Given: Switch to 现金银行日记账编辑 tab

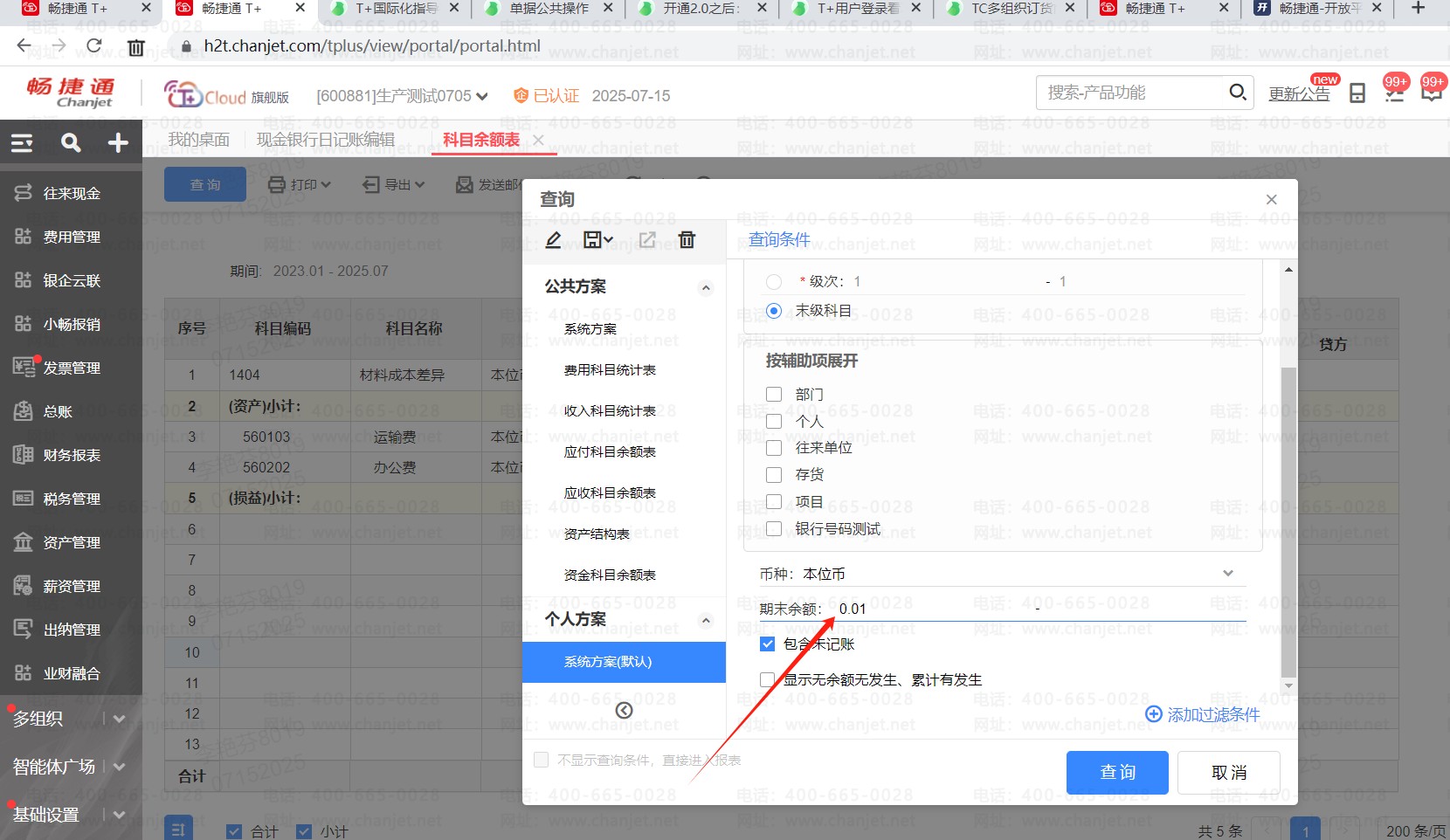Looking at the screenshot, I should pos(326,140).
